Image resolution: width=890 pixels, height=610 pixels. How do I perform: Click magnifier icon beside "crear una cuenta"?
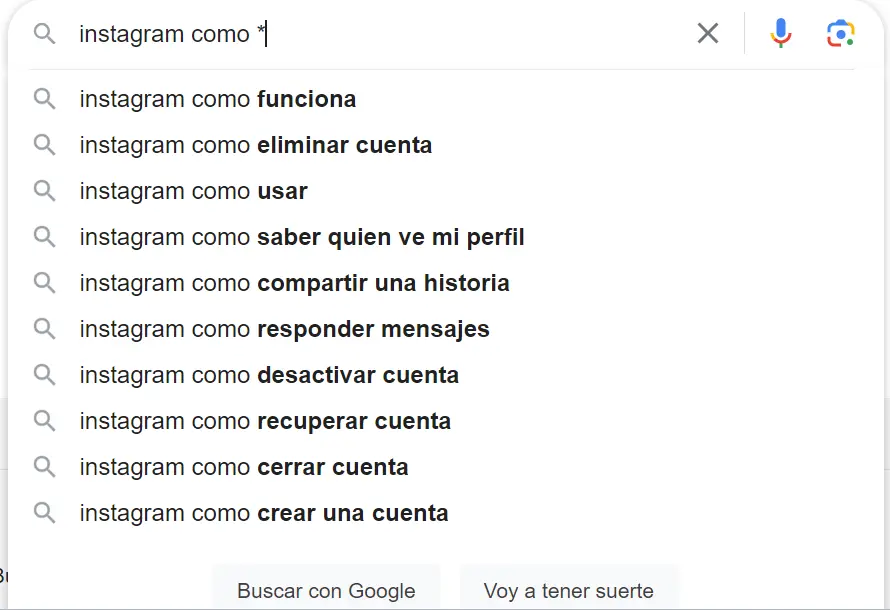44,513
